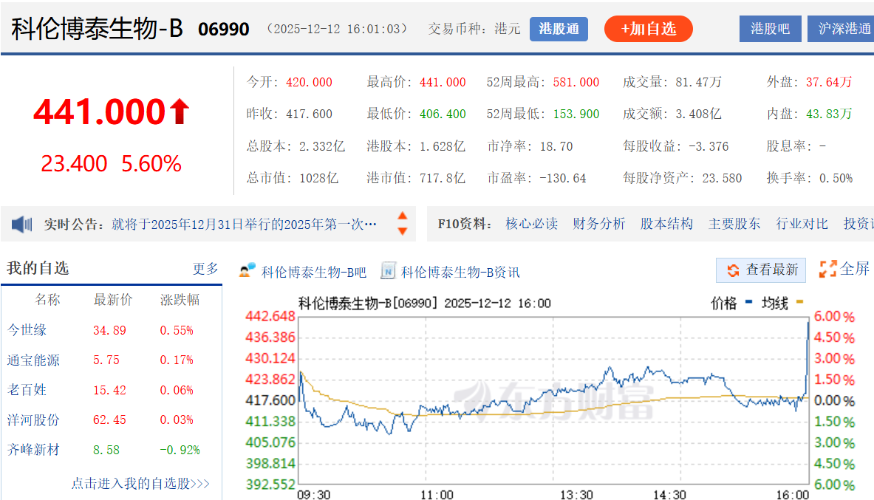Click the stock code 06990
Screen dimensions: 874x500
point(224,29)
